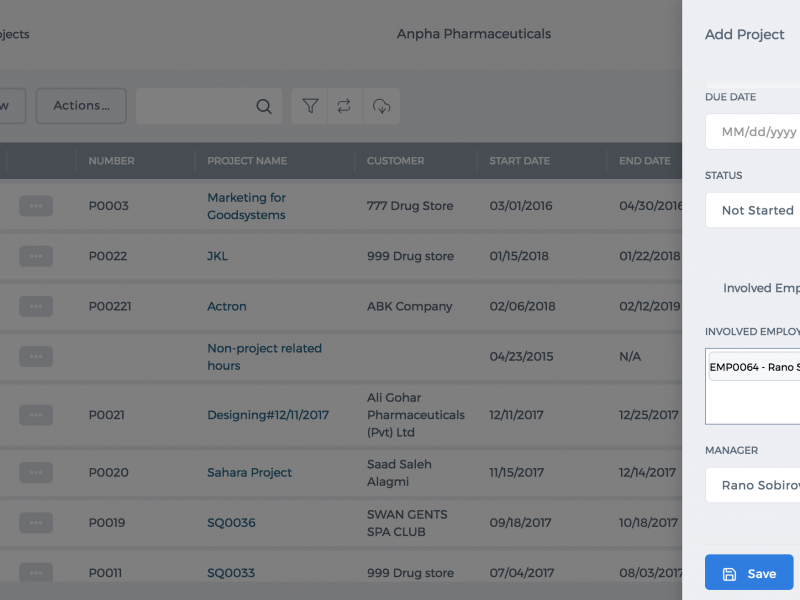Screen dimensions: 800x600
Task: Open row menu for P00221
Action: pos(36,306)
